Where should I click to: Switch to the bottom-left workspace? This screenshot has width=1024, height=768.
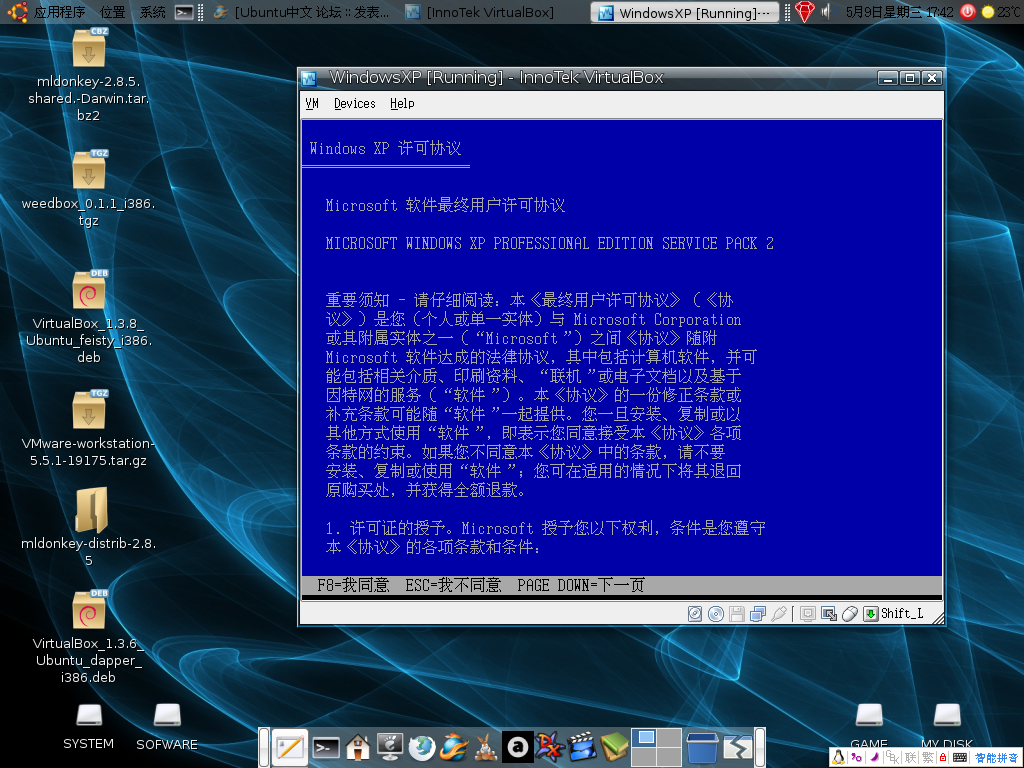(645, 757)
